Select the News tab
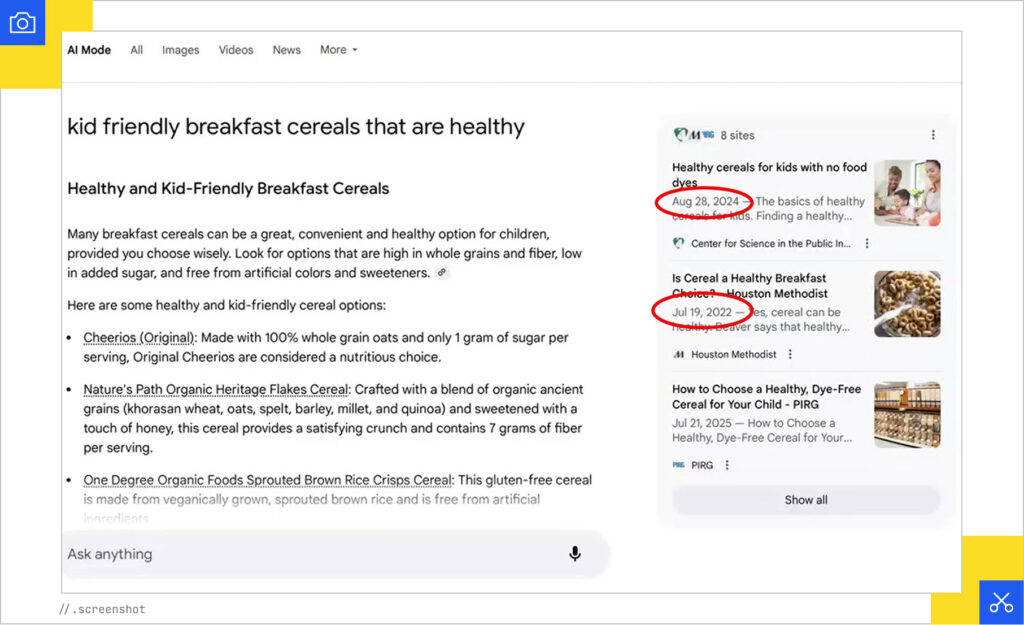The width and height of the screenshot is (1024, 625). coord(287,50)
